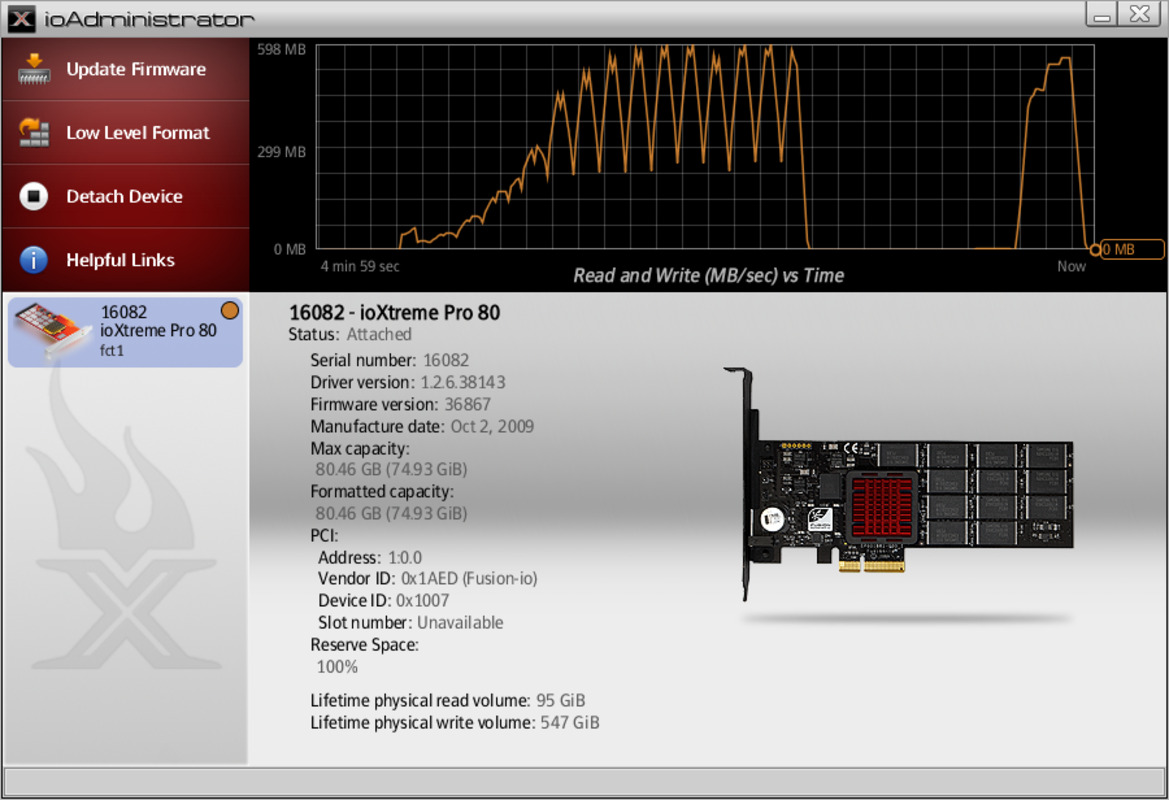This screenshot has height=800, width=1169.
Task: Select the fct1 device entry name
Action: [112, 350]
